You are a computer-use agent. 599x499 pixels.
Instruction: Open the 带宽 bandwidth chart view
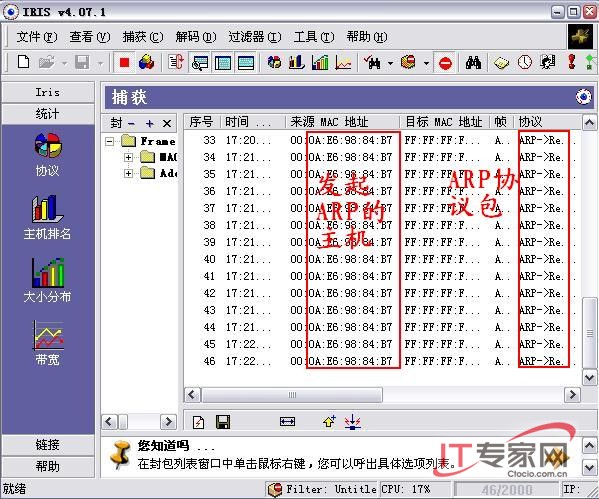(x=47, y=343)
